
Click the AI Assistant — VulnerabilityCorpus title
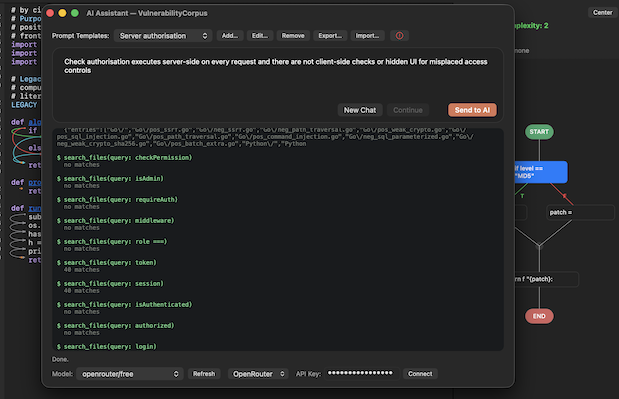coord(147,13)
